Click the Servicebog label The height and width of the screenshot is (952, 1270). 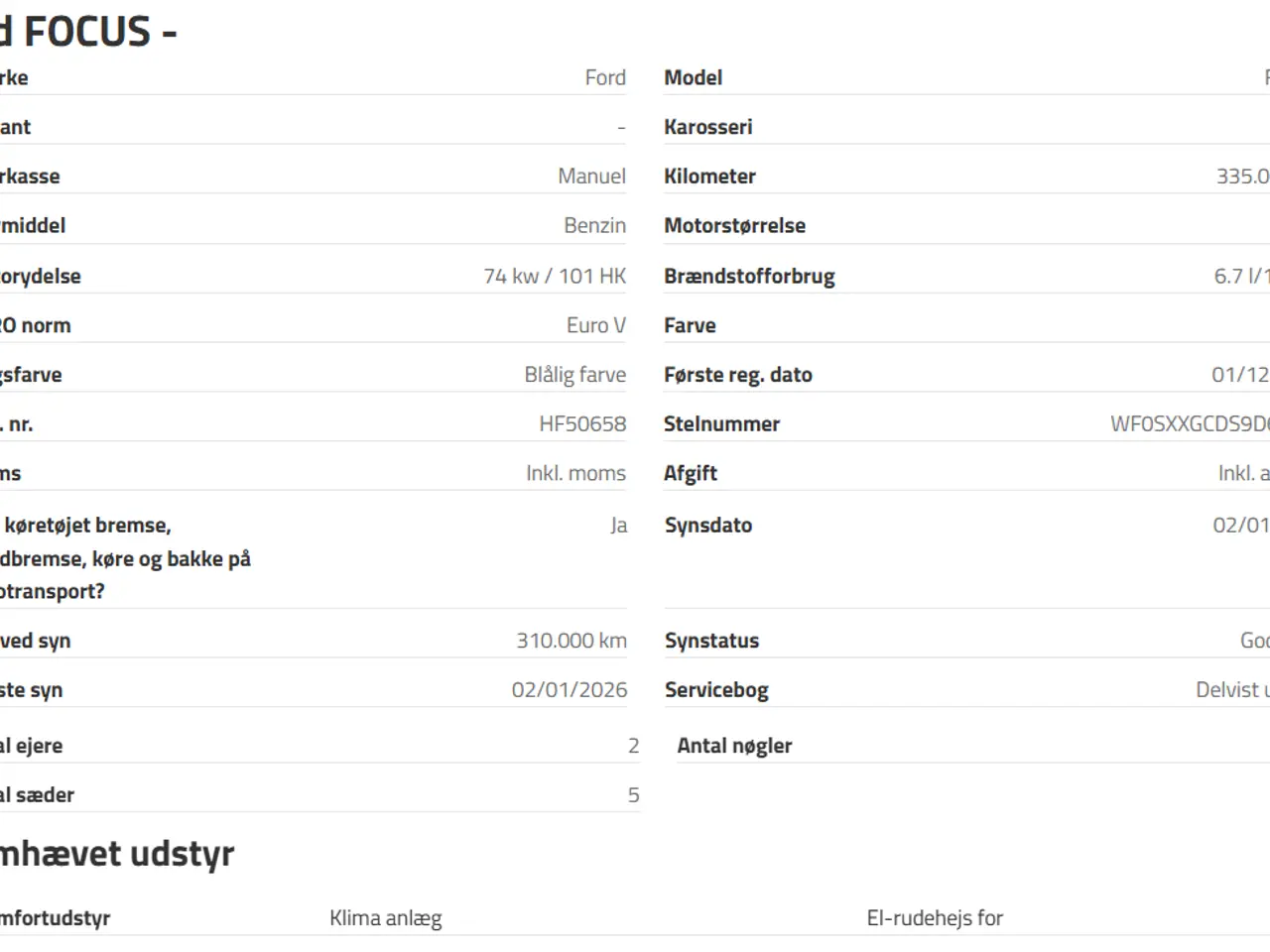coord(716,690)
